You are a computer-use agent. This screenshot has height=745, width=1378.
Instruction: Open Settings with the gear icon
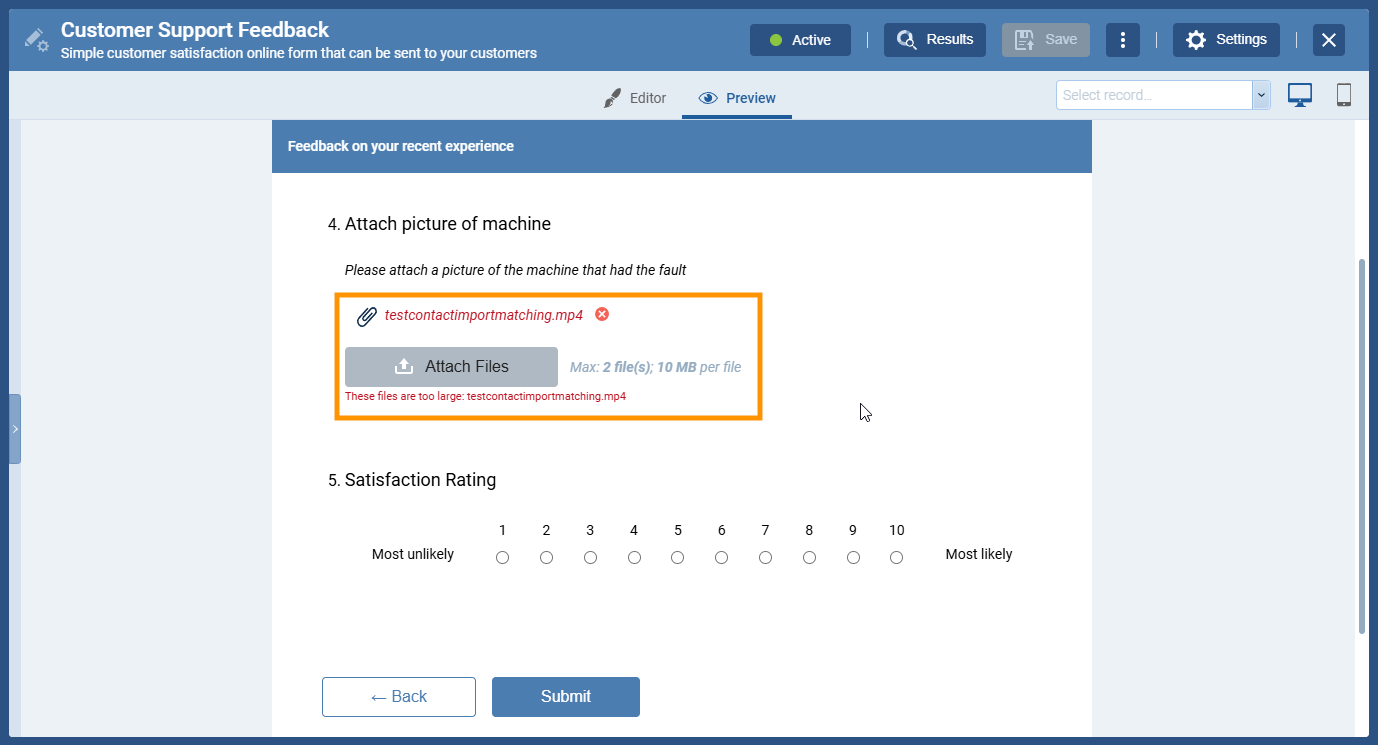coord(1226,40)
